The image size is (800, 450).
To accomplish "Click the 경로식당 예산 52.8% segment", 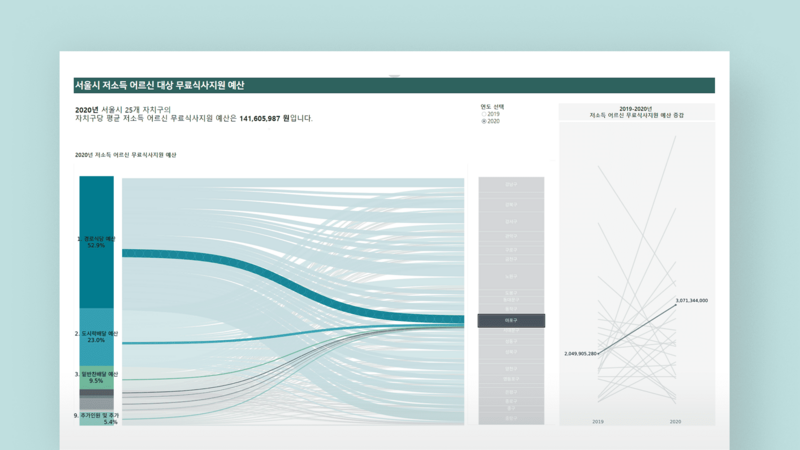I will [97, 241].
